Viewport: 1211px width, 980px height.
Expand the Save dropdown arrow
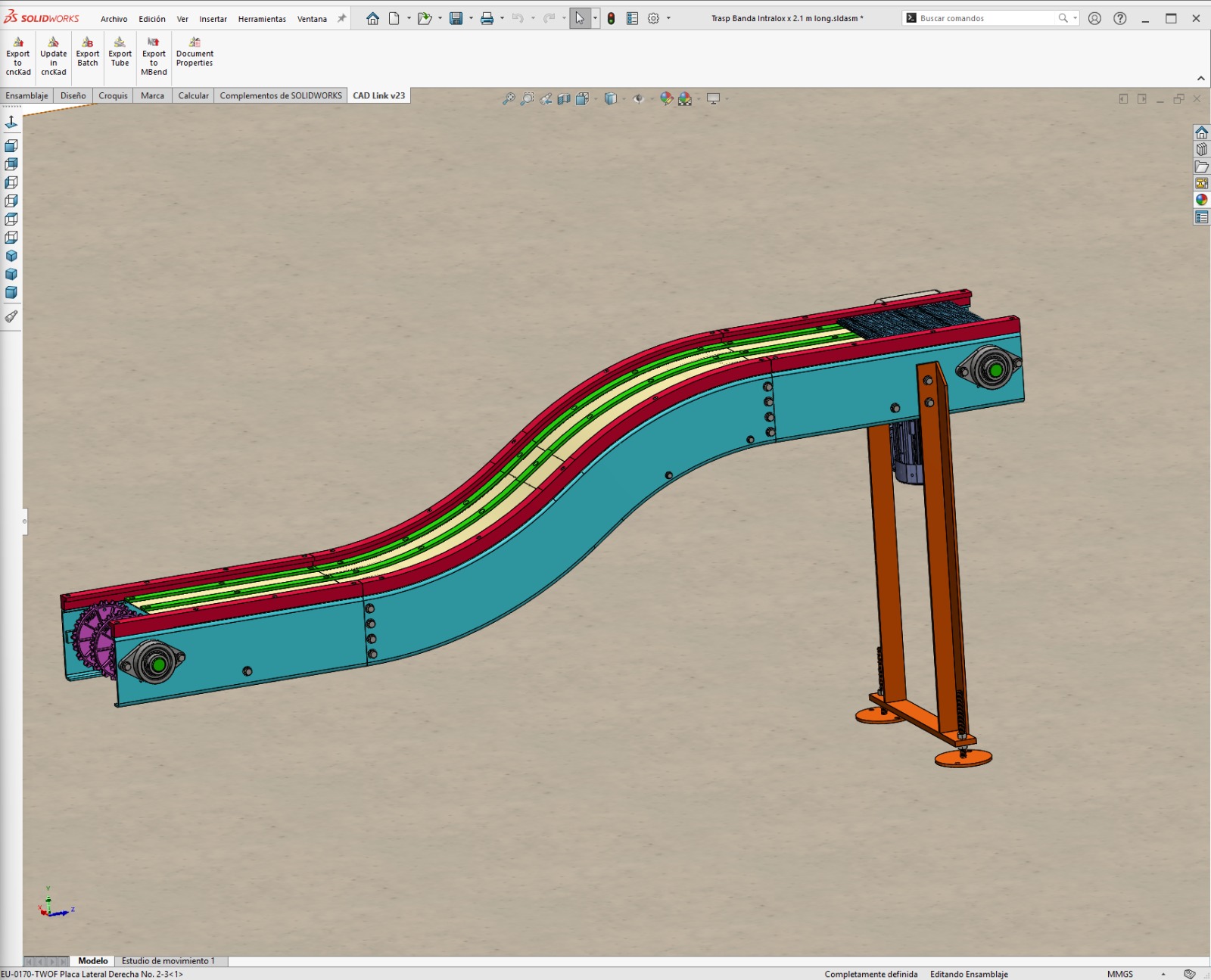click(471, 18)
